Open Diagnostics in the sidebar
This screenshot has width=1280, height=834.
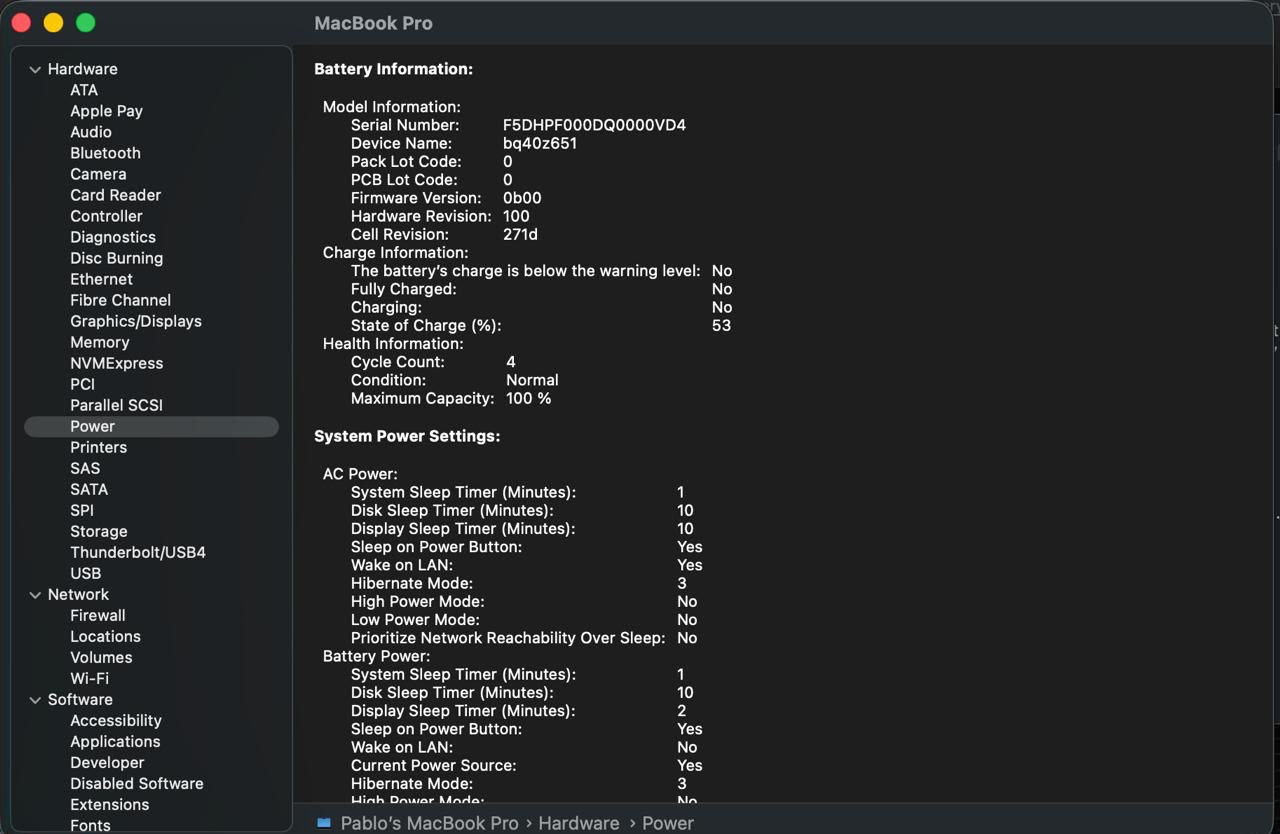(x=113, y=237)
